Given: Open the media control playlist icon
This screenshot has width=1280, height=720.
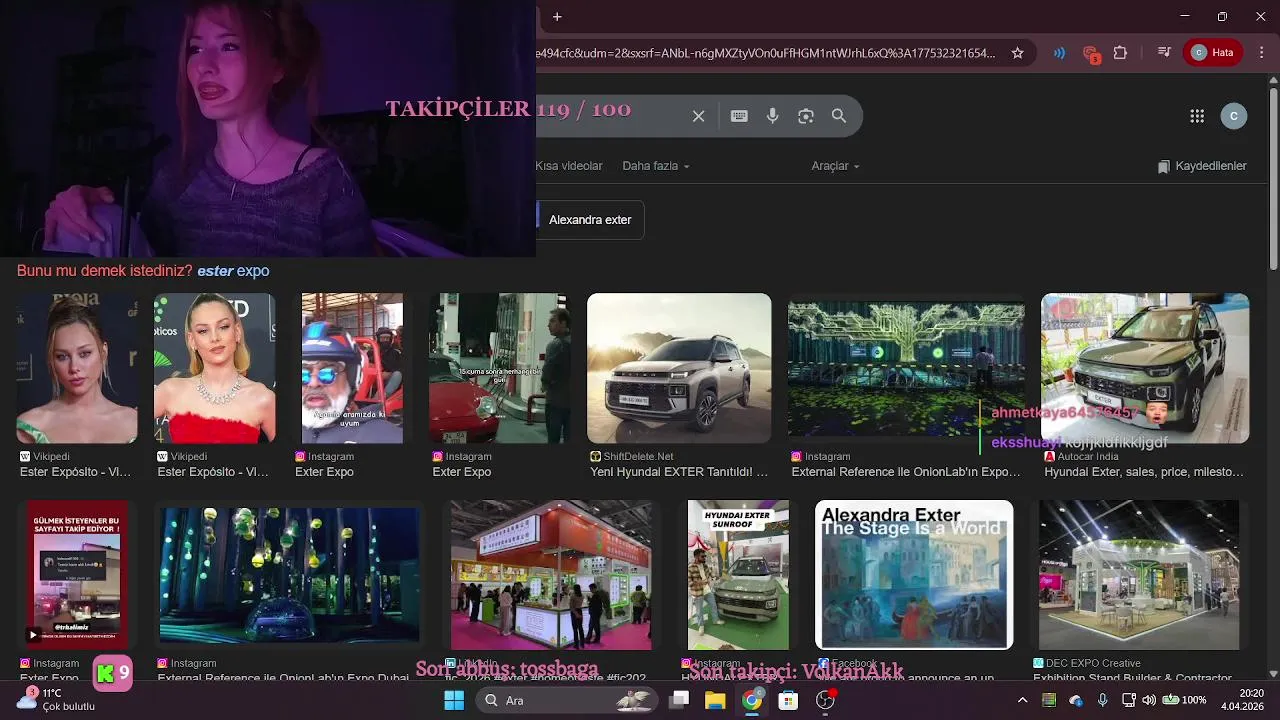Looking at the screenshot, I should coord(1164,53).
